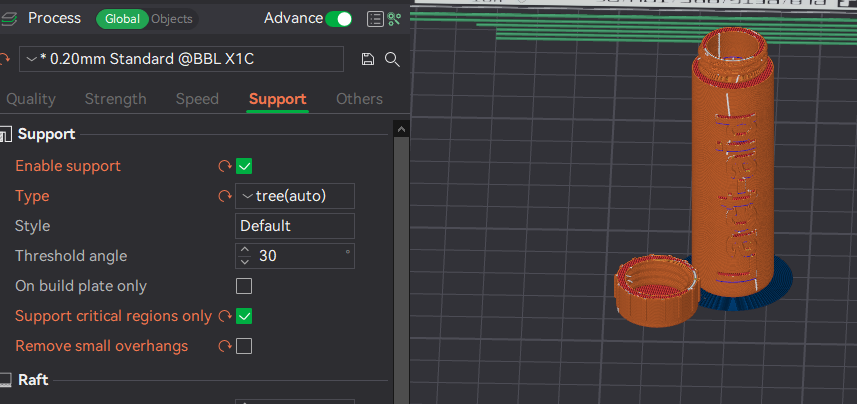Click the save preset icon

tap(368, 59)
